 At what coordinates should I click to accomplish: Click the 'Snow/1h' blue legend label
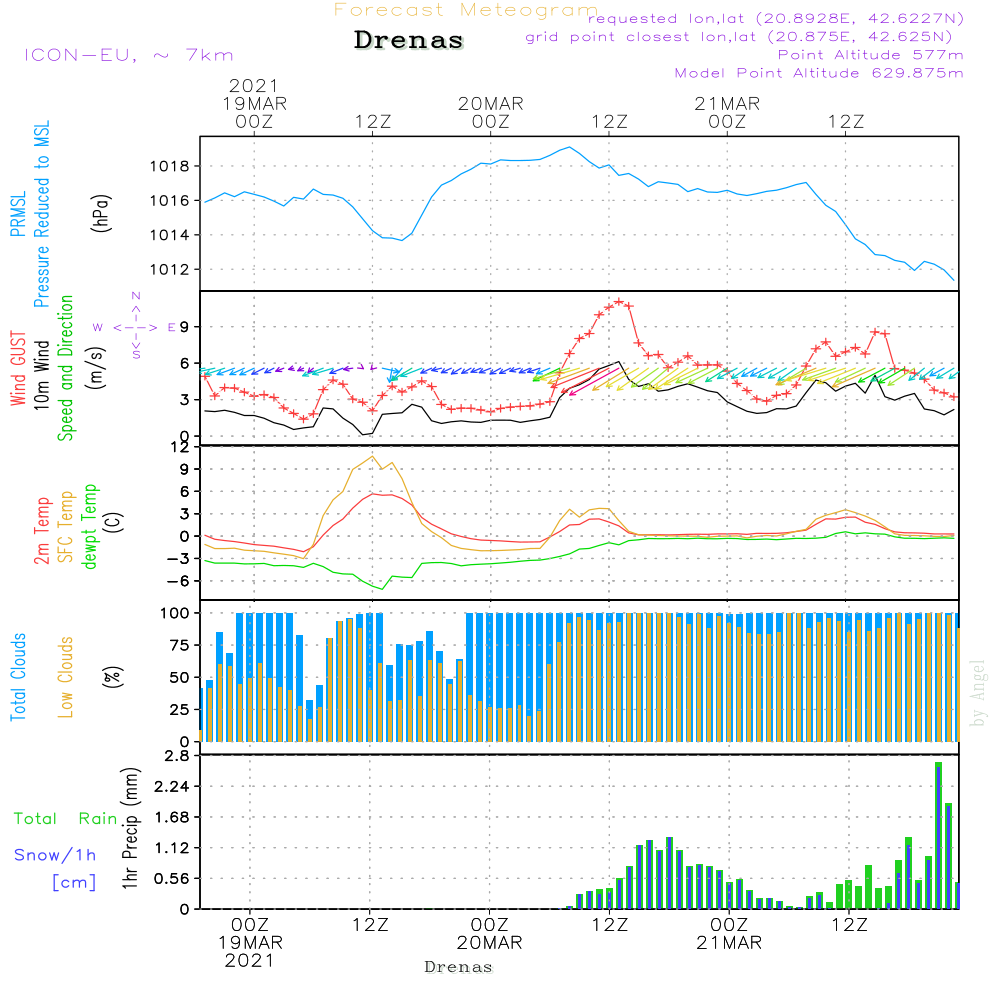[x=55, y=855]
